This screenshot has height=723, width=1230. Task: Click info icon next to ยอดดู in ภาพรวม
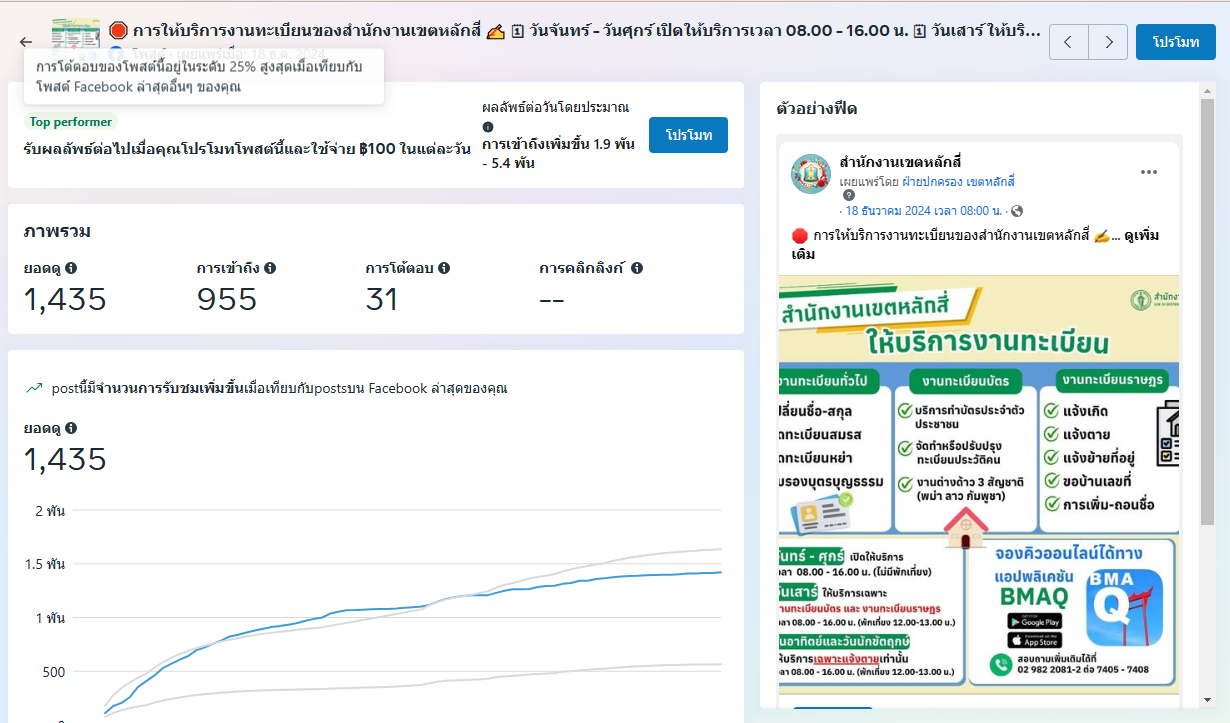[x=71, y=268]
